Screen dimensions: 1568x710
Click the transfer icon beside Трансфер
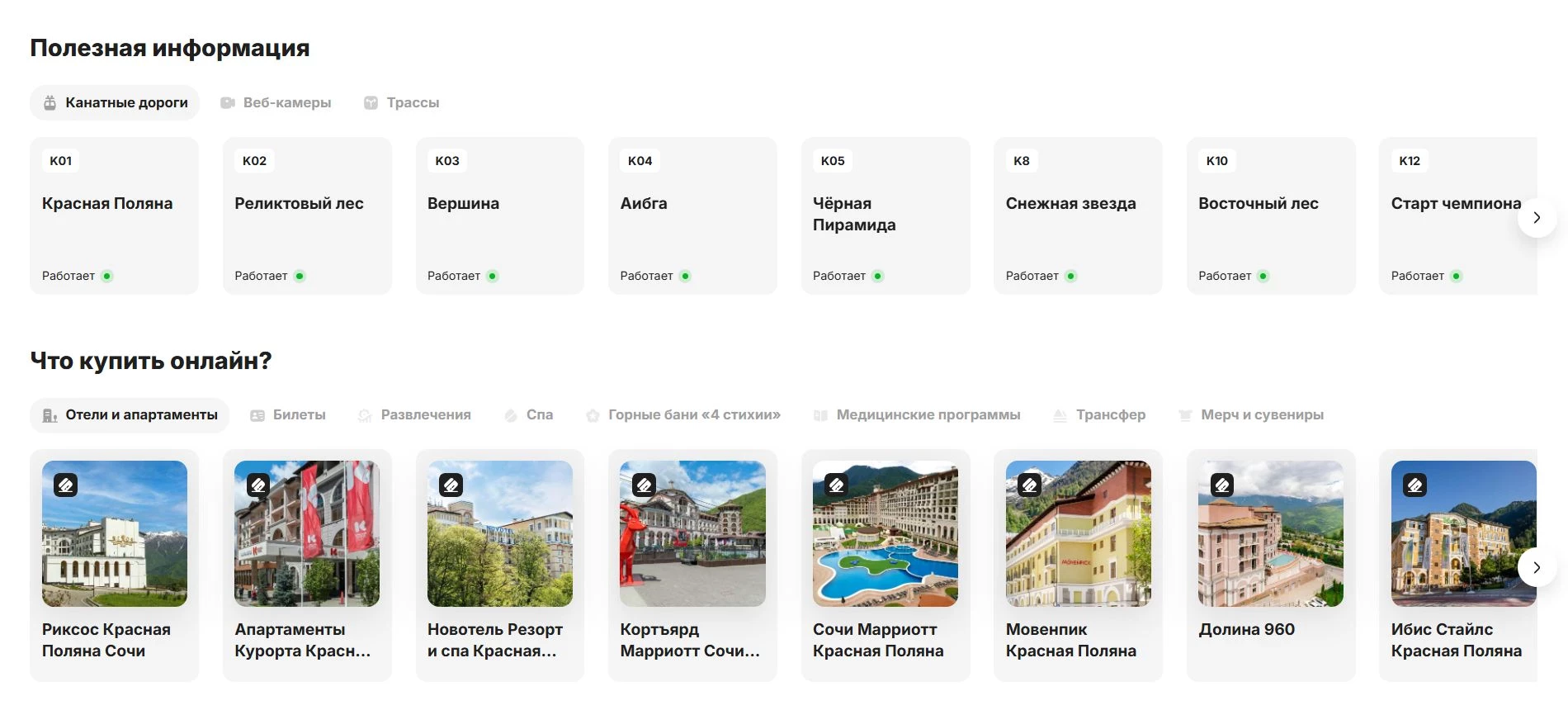coord(1060,415)
